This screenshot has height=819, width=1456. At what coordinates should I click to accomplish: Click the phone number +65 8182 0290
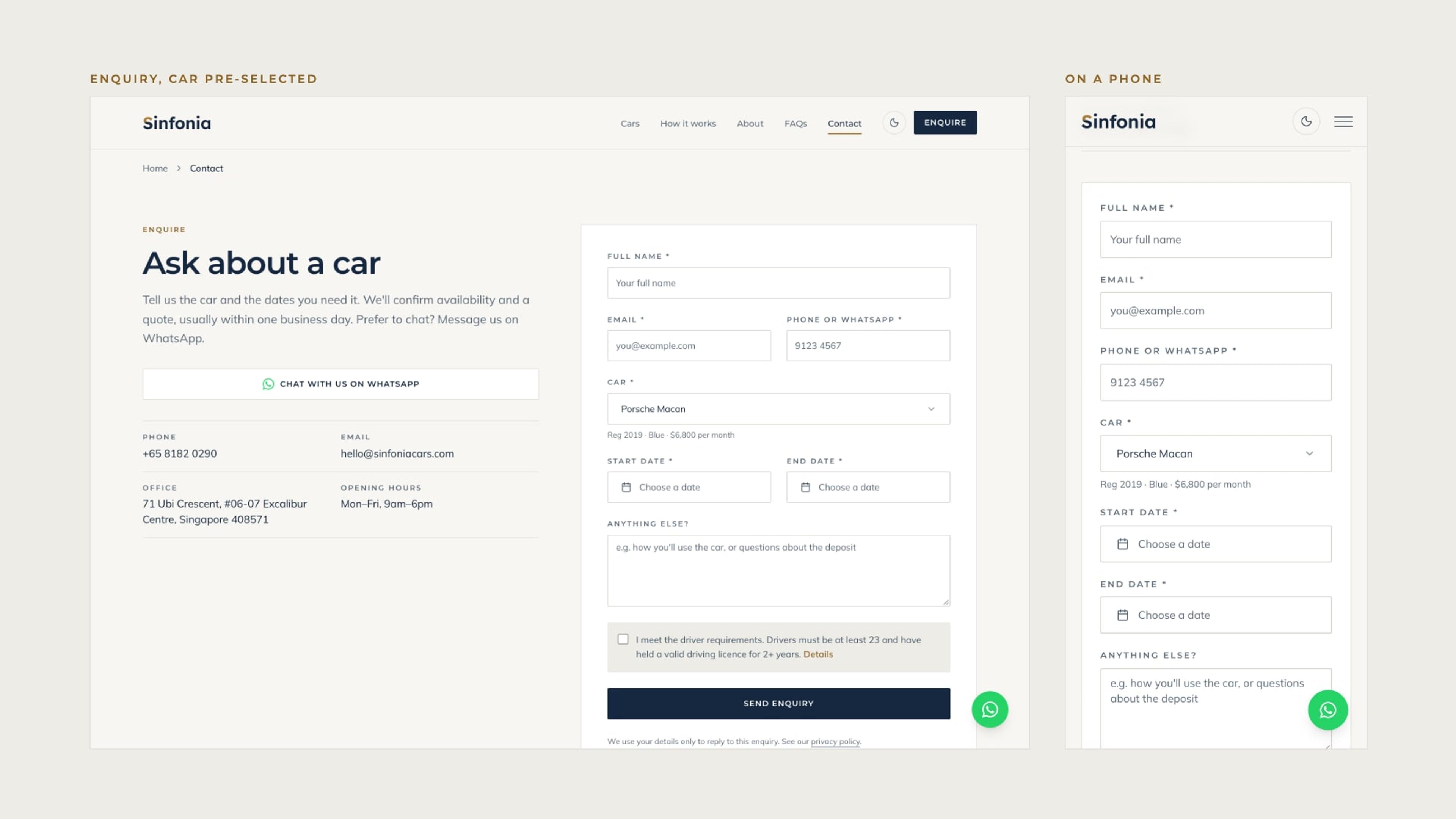[x=180, y=454]
